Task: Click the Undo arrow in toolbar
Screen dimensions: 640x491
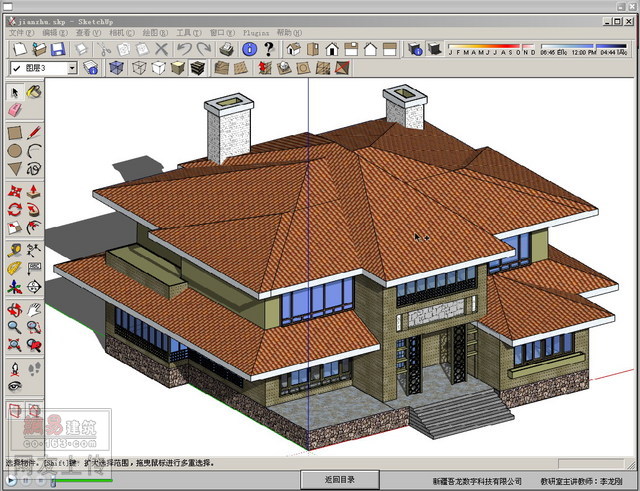Action: click(184, 48)
